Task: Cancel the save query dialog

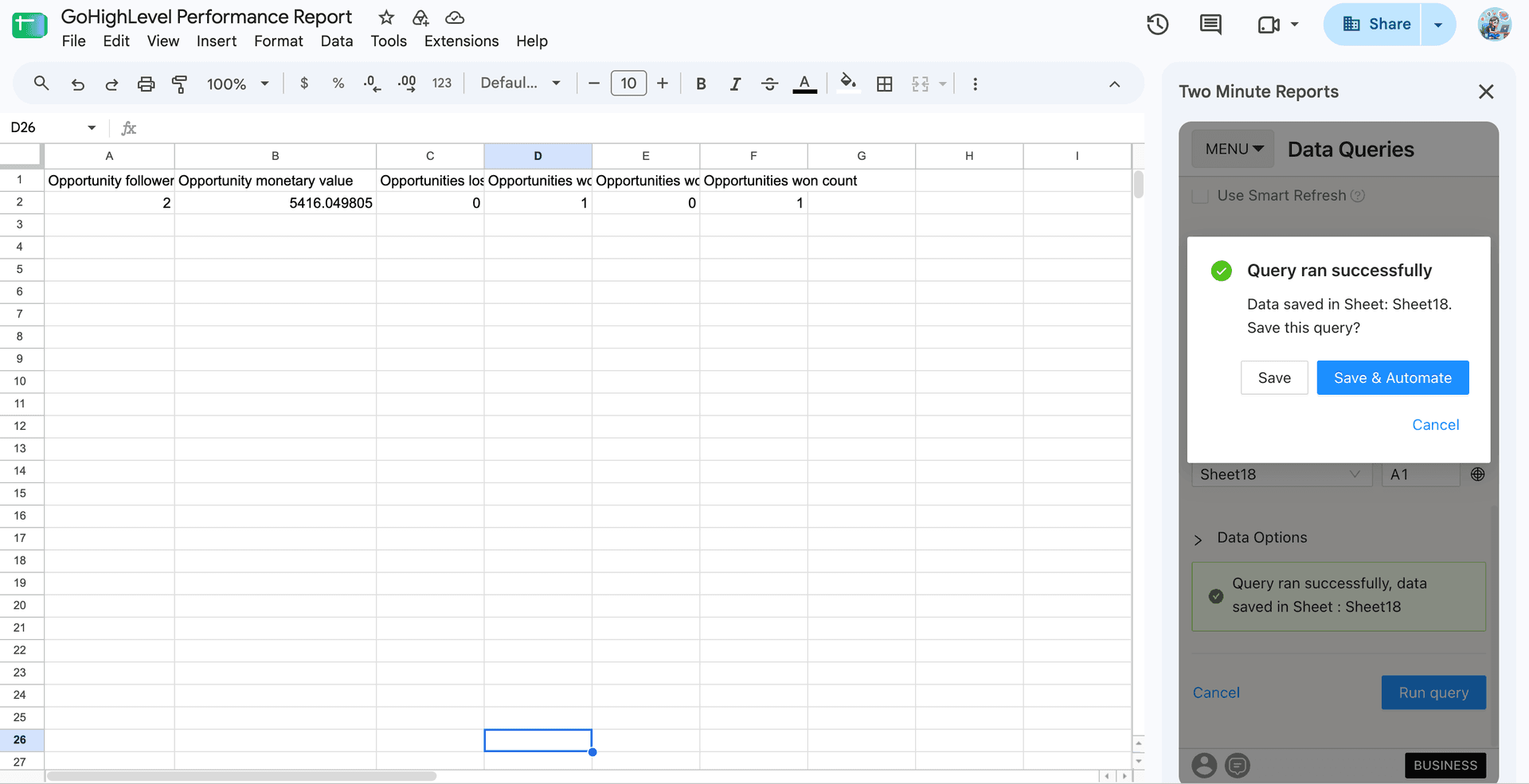Action: click(1436, 425)
